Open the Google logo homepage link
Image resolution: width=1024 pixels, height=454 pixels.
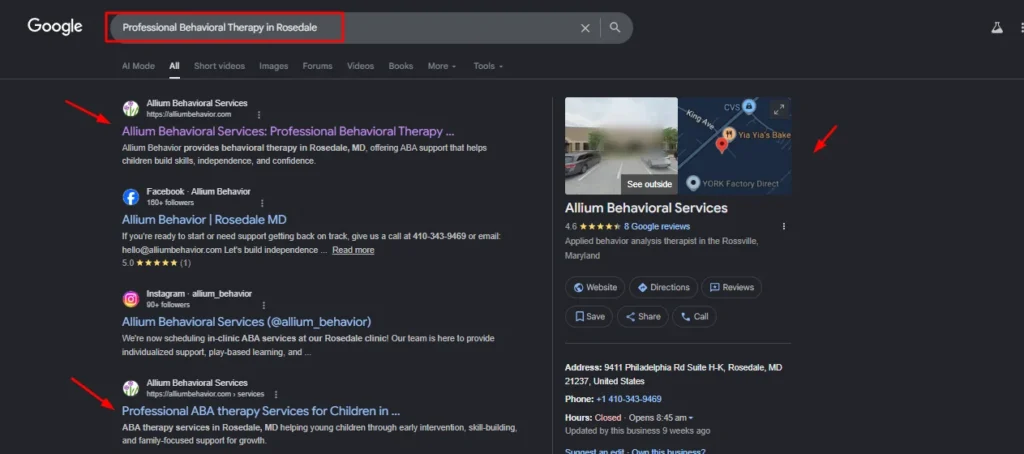coord(55,27)
